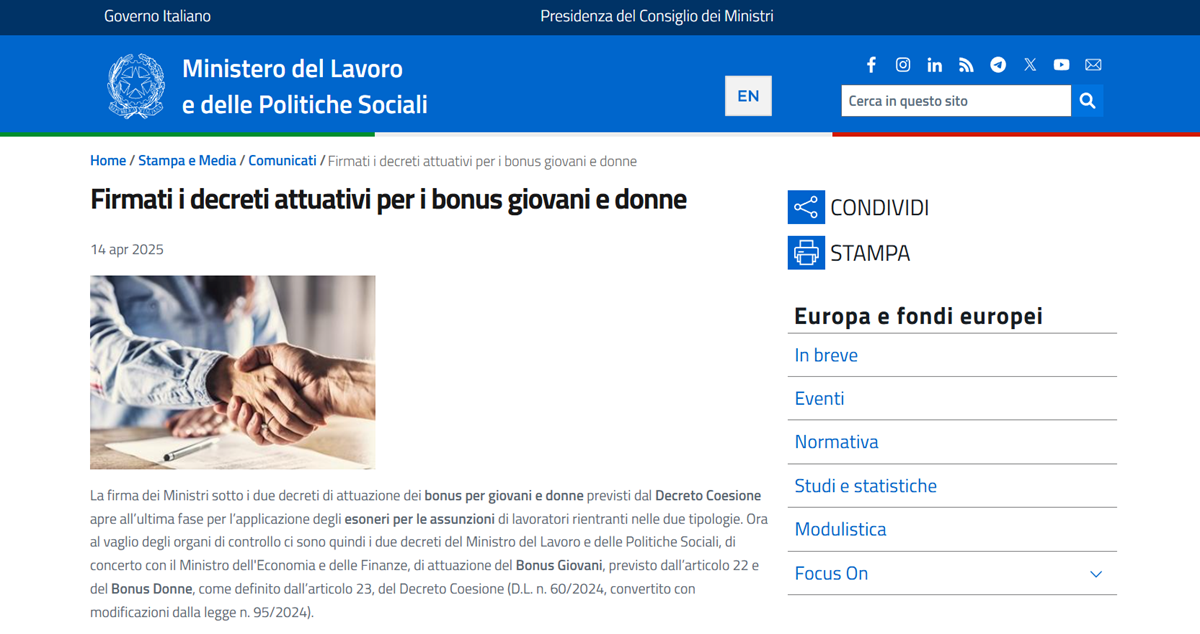Go to Comunicati breadcrumb link
Viewport: 1200px width, 634px height.
282,161
